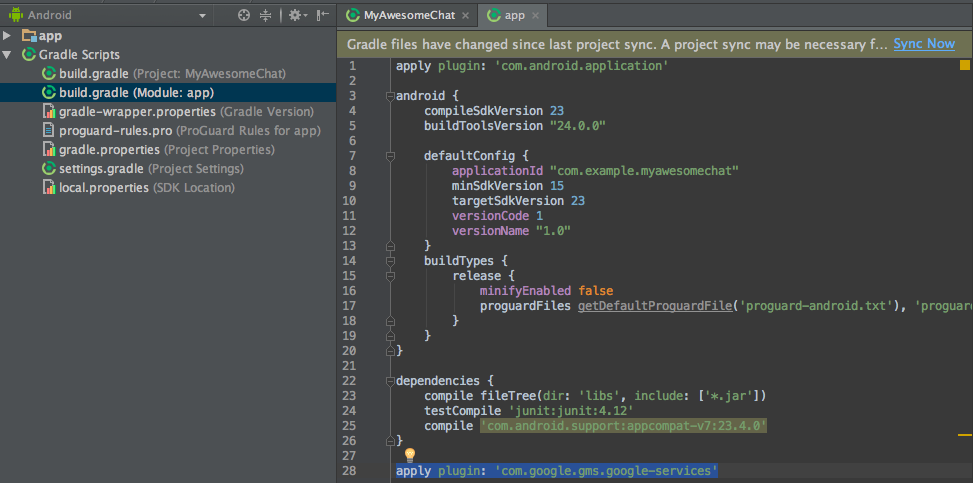
Task: Click the targetSdkVersion 23 line
Action: (x=518, y=201)
